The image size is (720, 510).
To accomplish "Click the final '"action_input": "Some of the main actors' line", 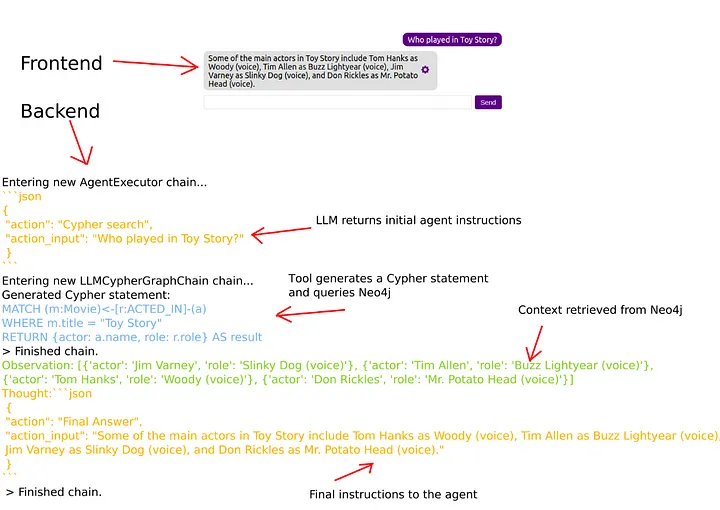I will click(362, 436).
